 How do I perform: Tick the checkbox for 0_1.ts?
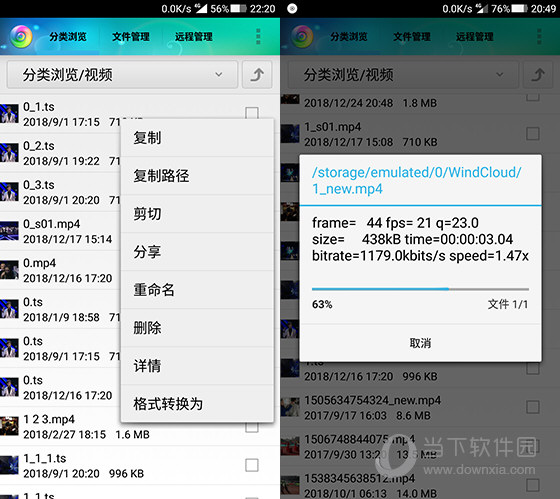pyautogui.click(x=252, y=113)
